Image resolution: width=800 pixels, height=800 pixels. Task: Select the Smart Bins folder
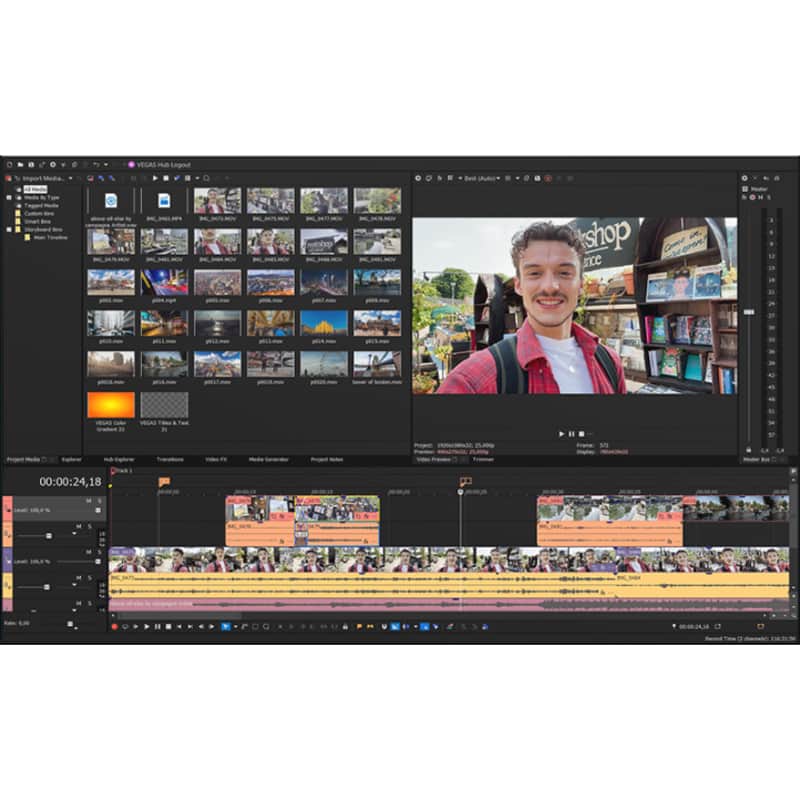[x=37, y=221]
